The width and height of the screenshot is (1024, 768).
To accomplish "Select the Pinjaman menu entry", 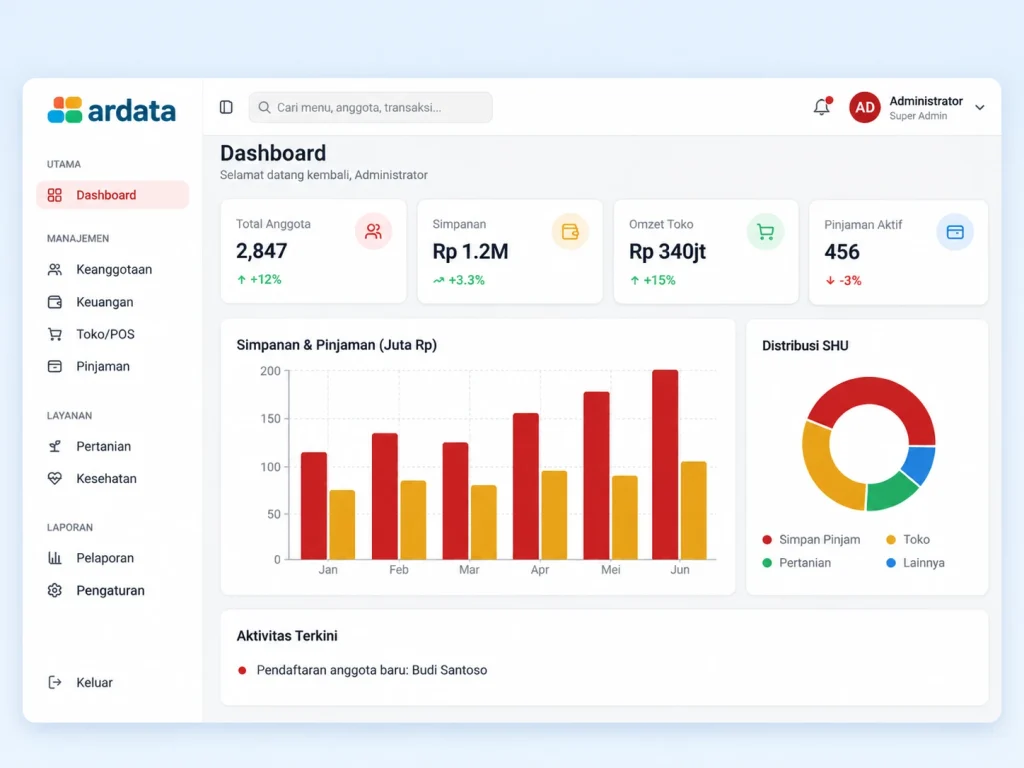I will point(112,366).
